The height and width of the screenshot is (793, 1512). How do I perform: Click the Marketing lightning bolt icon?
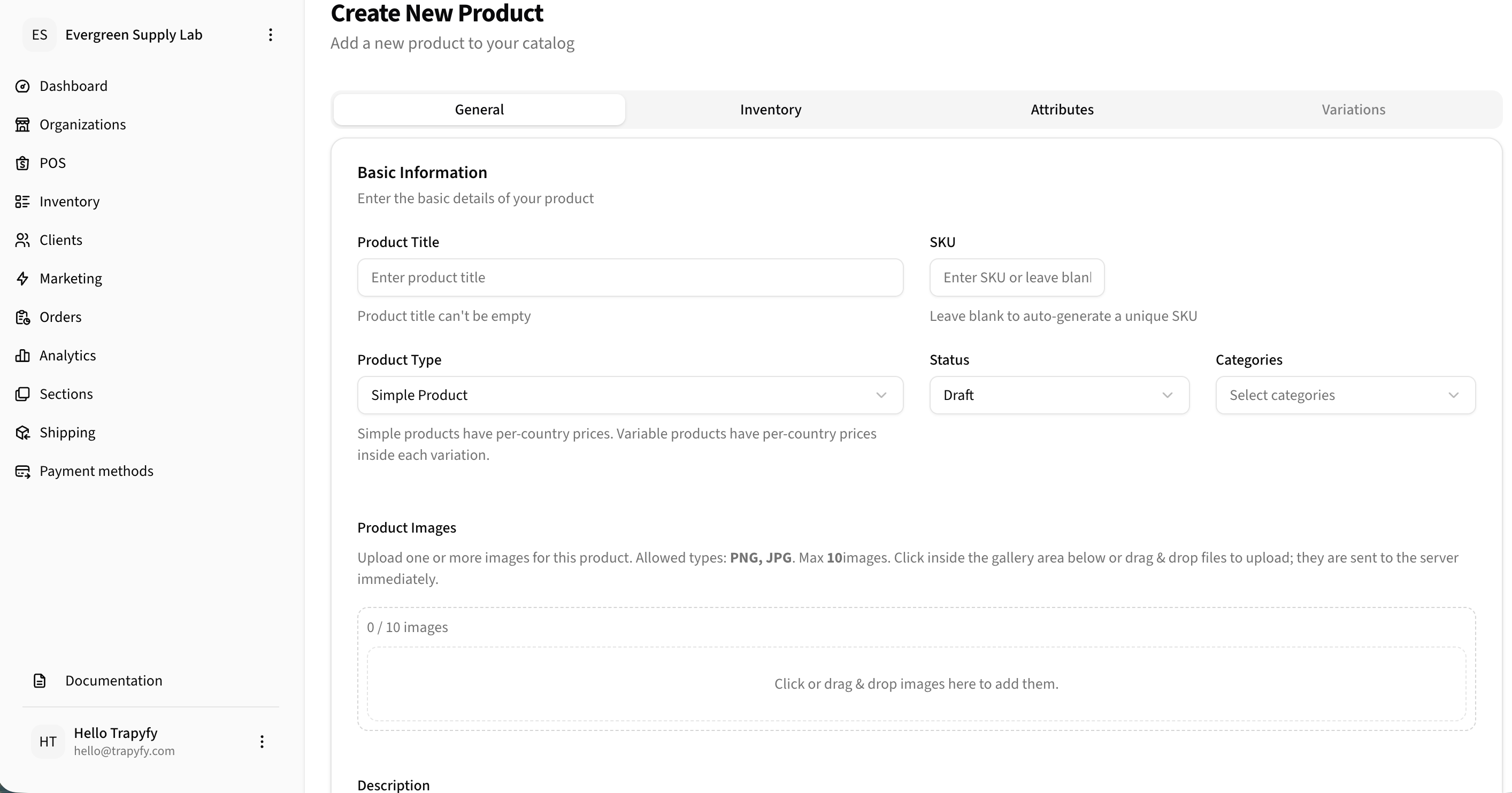22,278
